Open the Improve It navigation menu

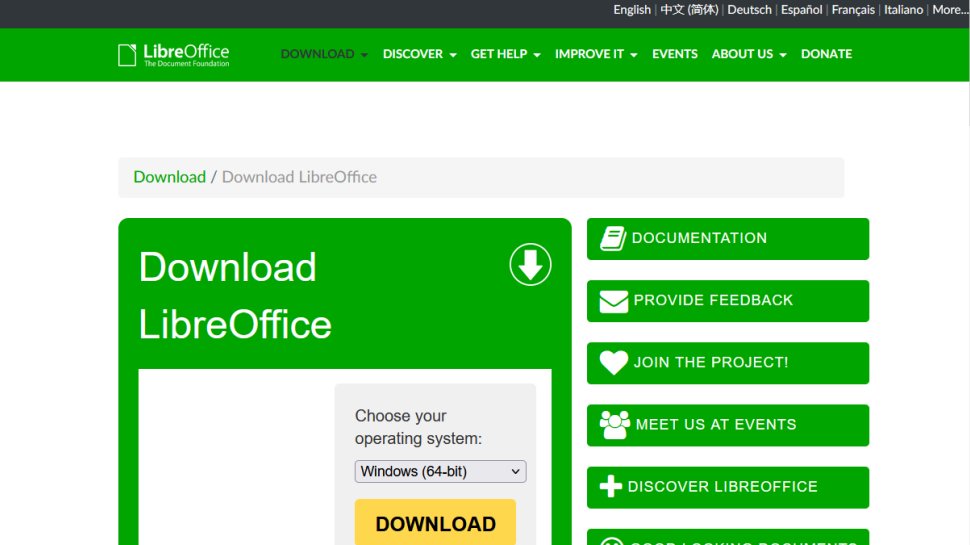[596, 54]
